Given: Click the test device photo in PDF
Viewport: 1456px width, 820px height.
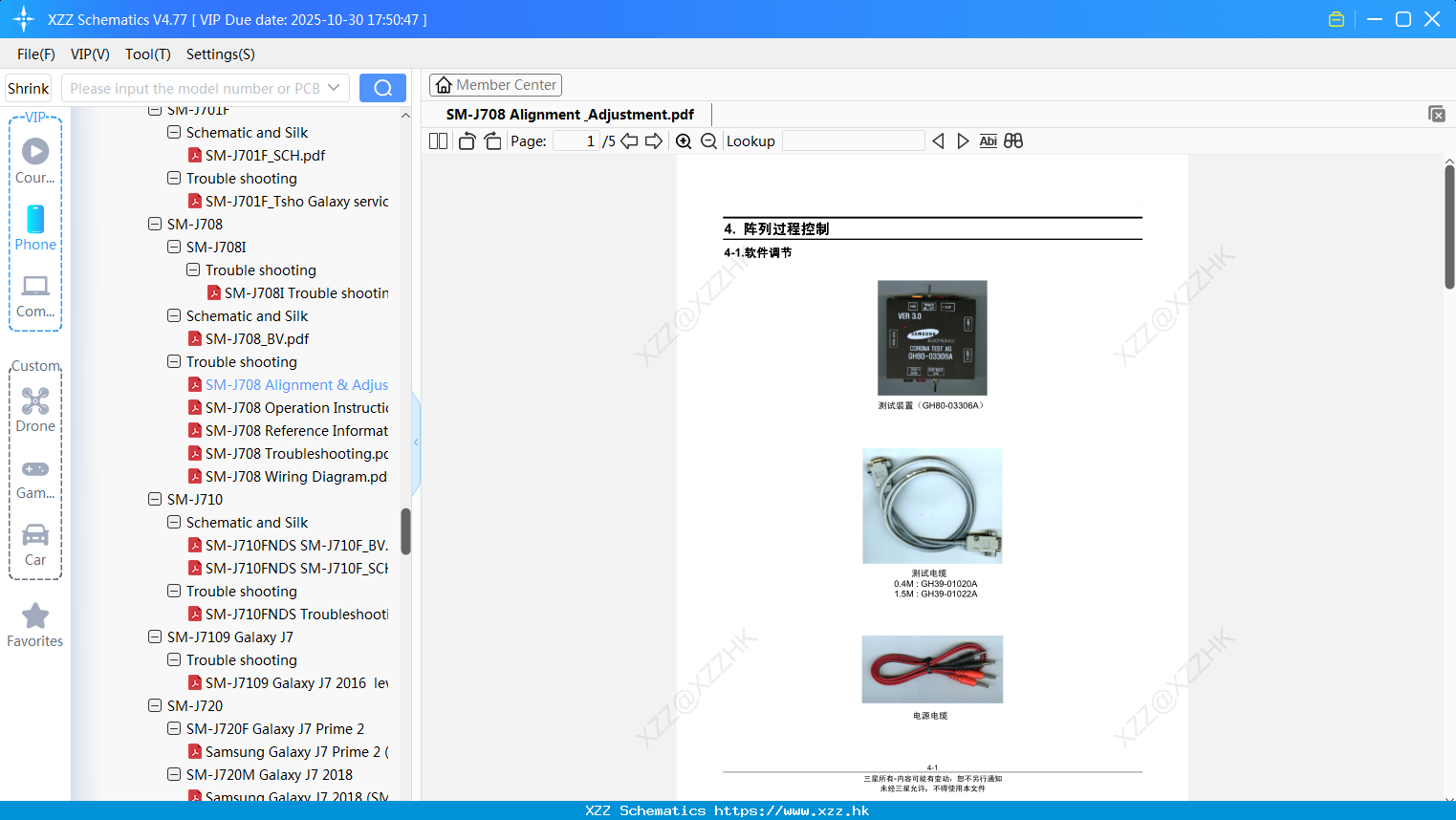Looking at the screenshot, I should 932,337.
